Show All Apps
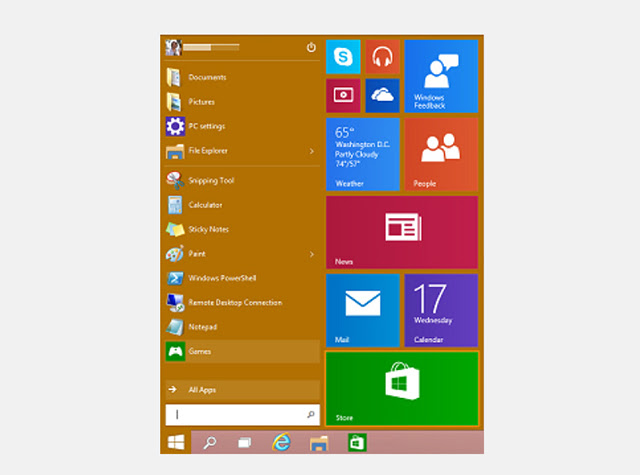 [x=242, y=390]
